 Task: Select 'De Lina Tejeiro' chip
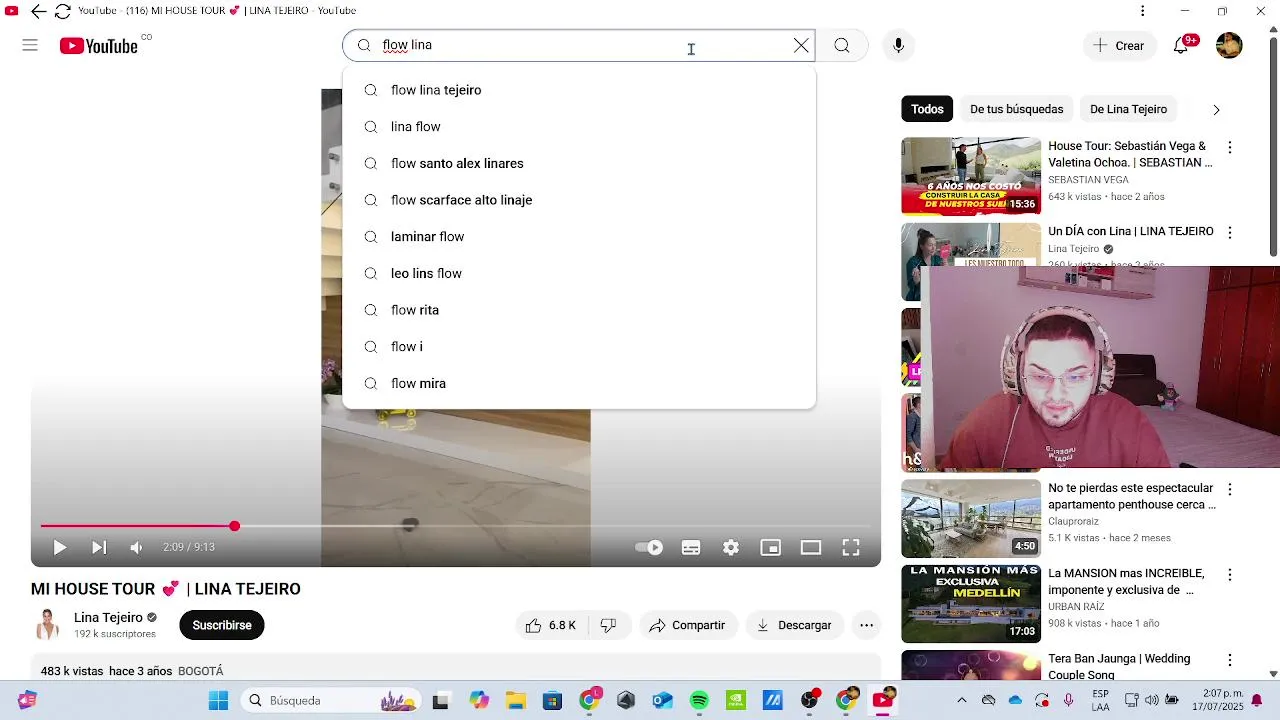coord(1128,109)
